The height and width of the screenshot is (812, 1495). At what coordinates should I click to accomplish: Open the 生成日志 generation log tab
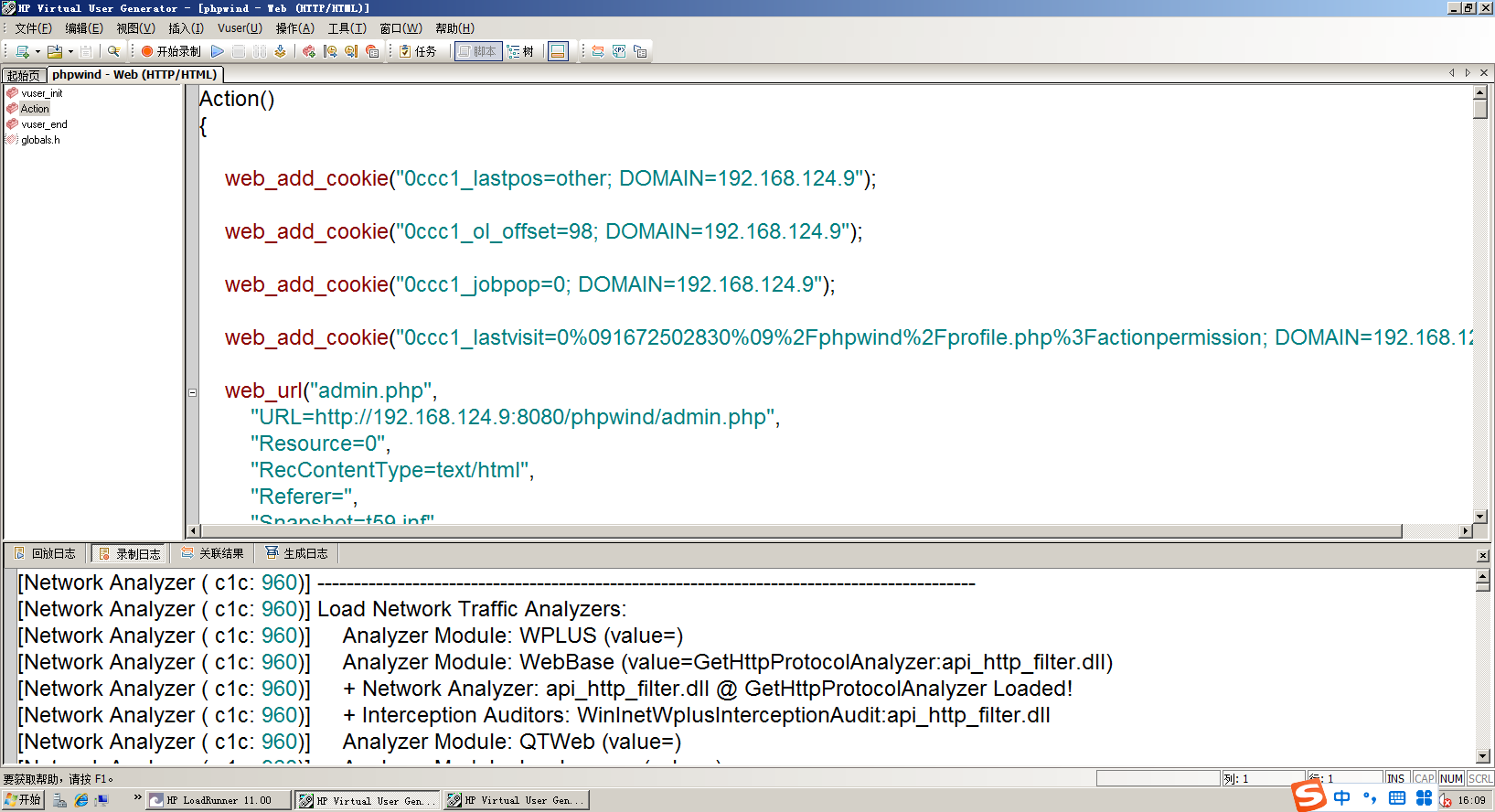(x=296, y=553)
